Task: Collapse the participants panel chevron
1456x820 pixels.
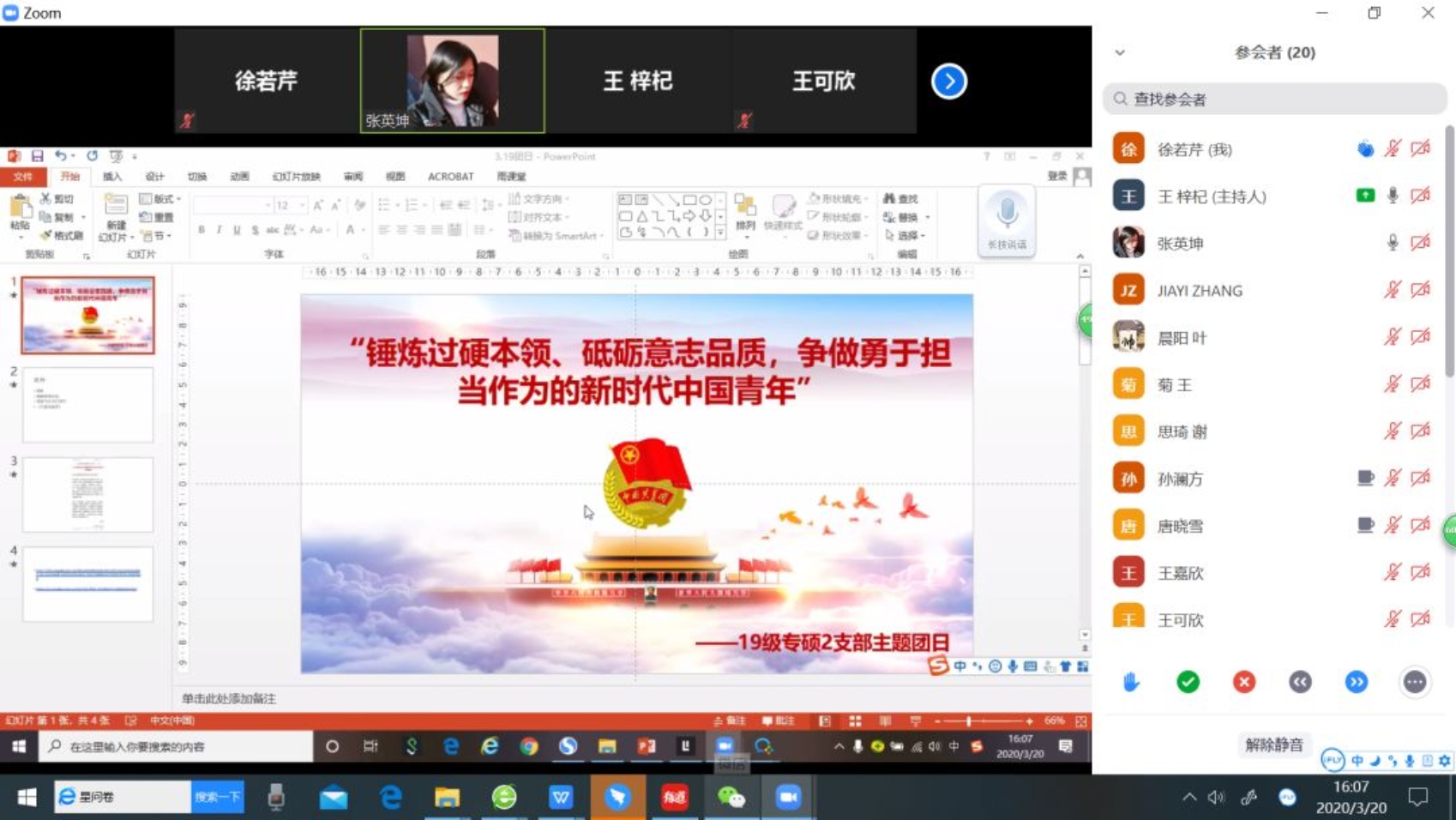Action: click(x=1120, y=52)
